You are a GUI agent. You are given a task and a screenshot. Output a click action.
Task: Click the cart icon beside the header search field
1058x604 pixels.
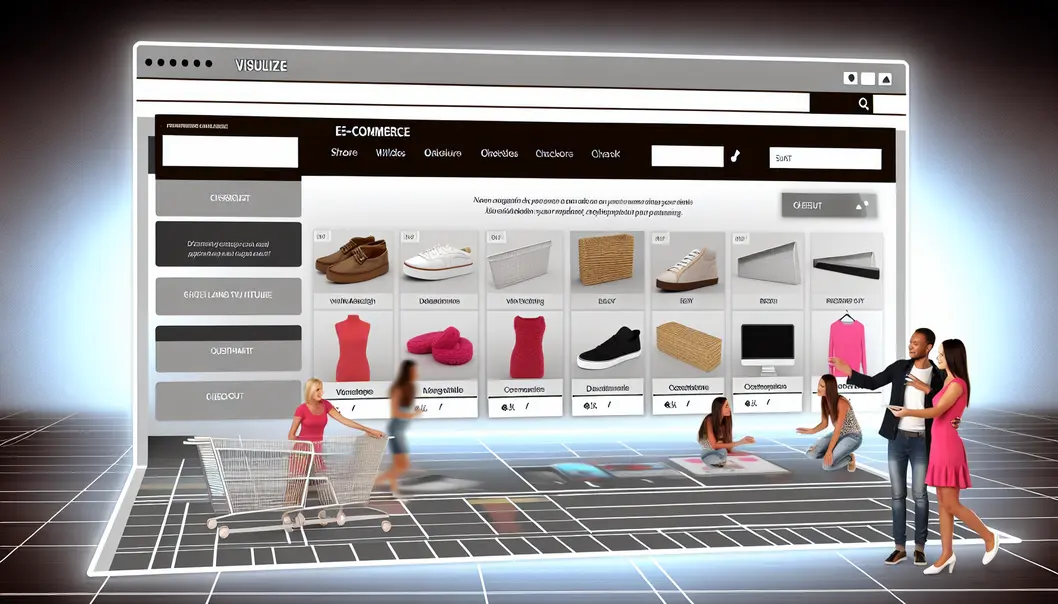click(x=737, y=156)
